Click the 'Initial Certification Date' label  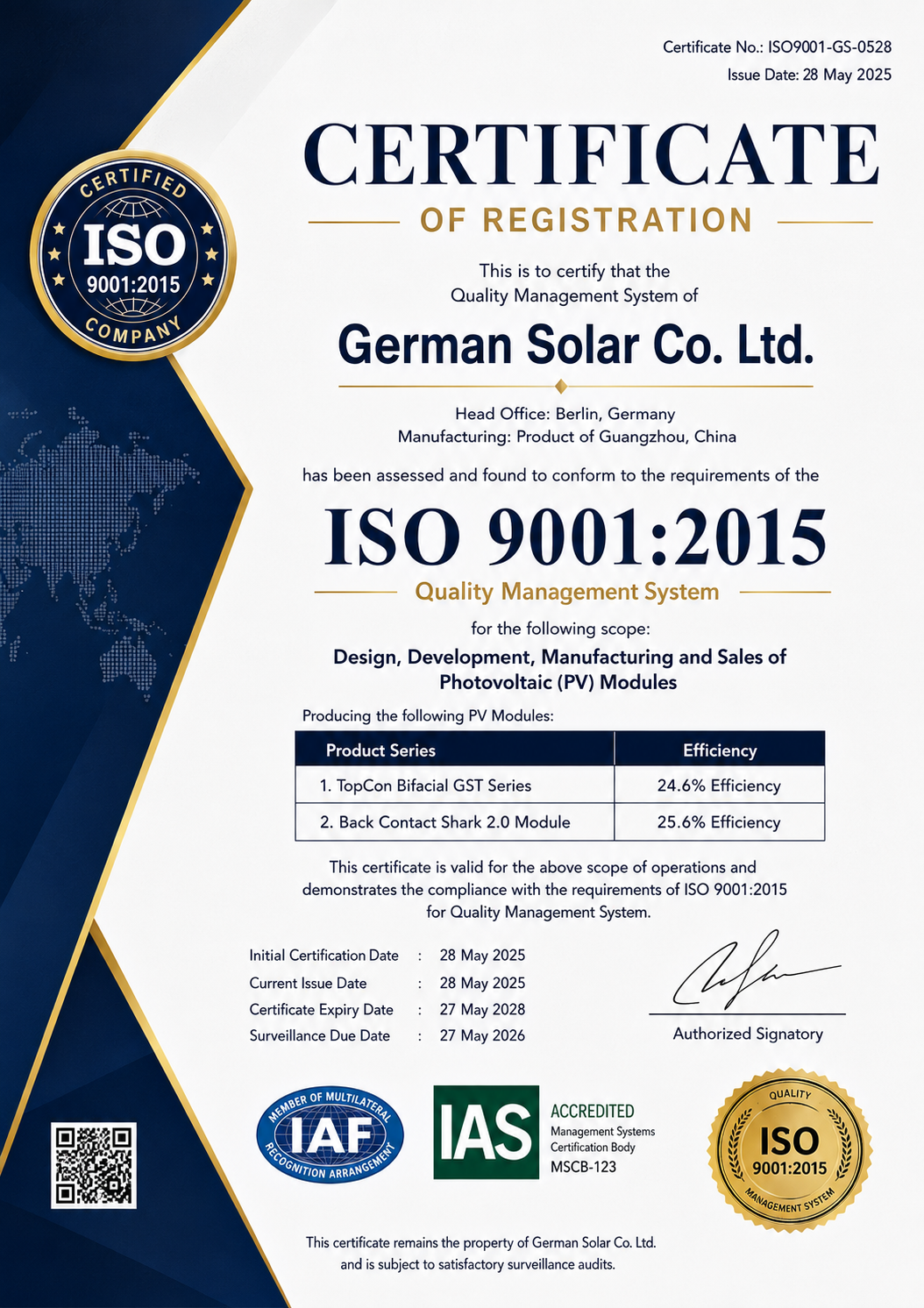coord(323,956)
